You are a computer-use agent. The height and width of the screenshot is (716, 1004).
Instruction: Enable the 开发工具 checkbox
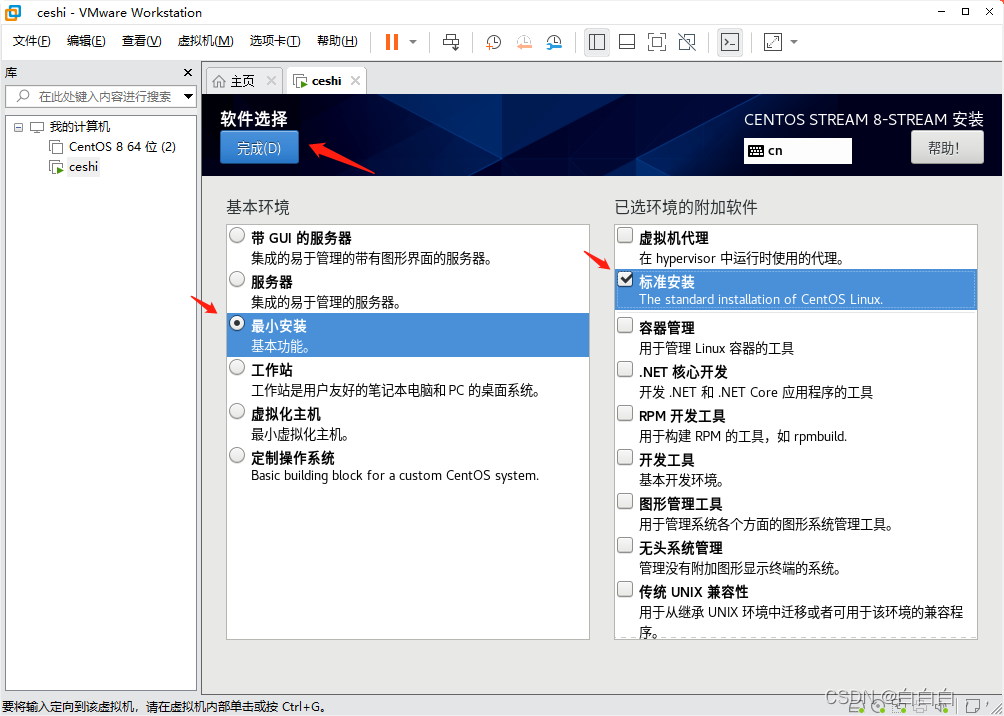pyautogui.click(x=625, y=457)
